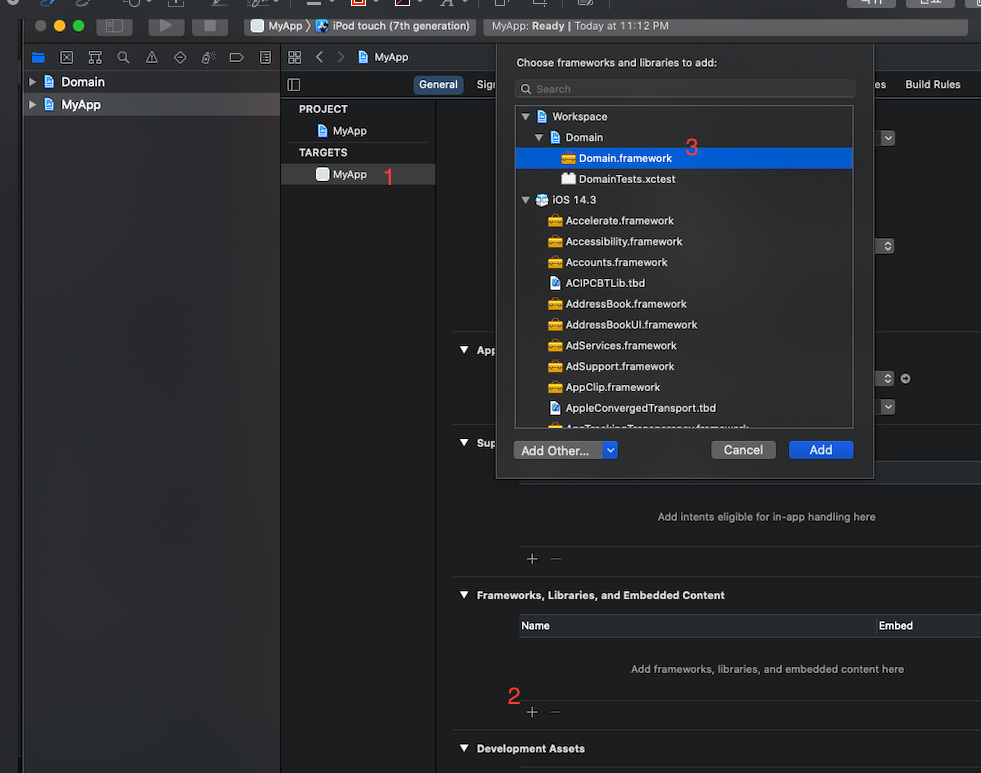
Task: Select AppClip.framework
Action: tap(684, 387)
